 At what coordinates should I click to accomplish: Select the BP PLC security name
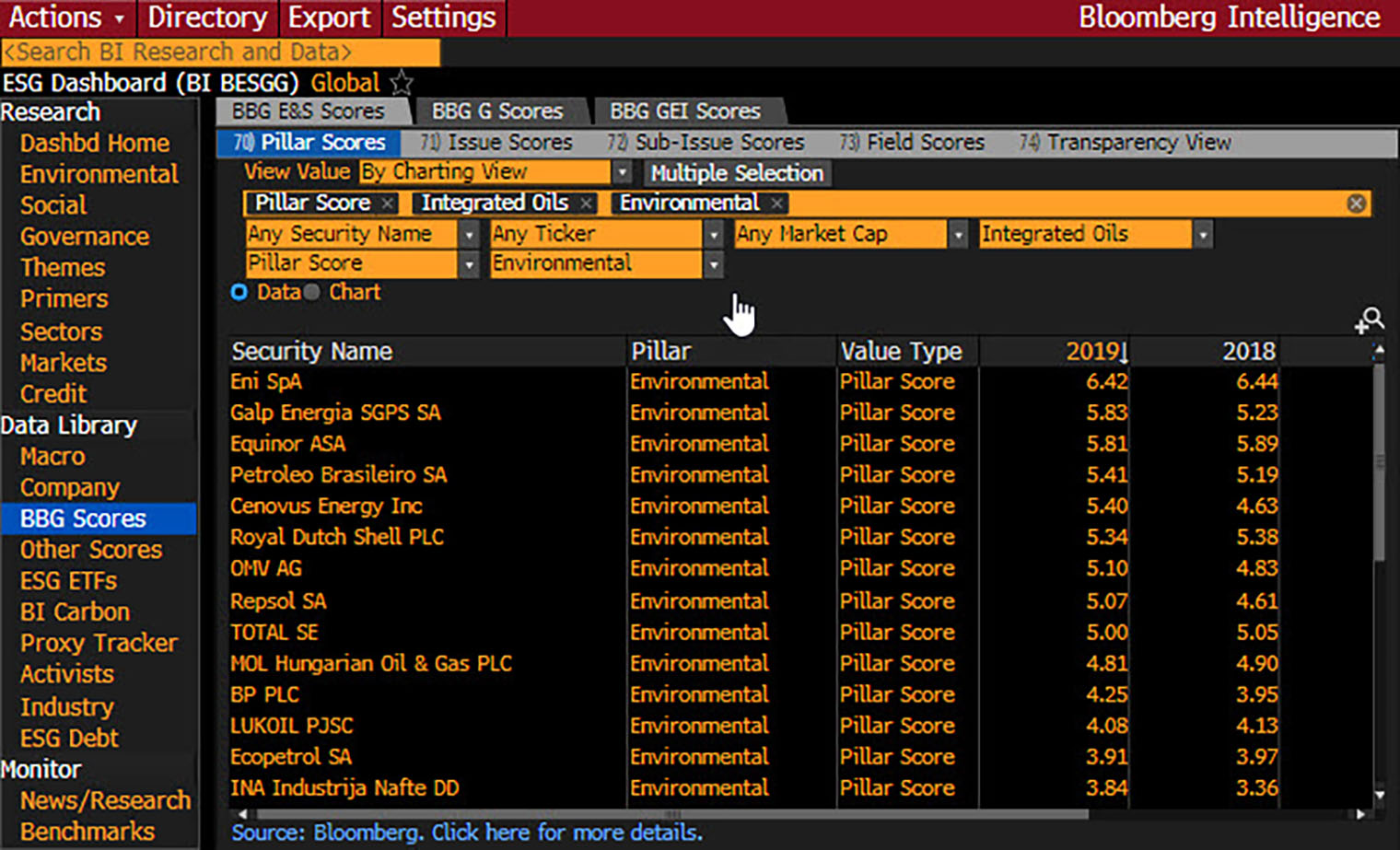pyautogui.click(x=264, y=694)
